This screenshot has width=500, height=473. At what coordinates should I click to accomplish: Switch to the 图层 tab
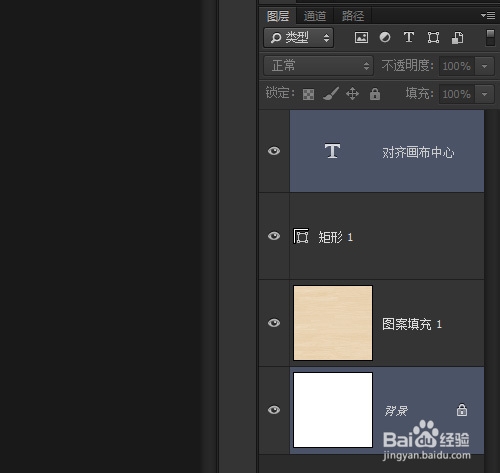278,16
